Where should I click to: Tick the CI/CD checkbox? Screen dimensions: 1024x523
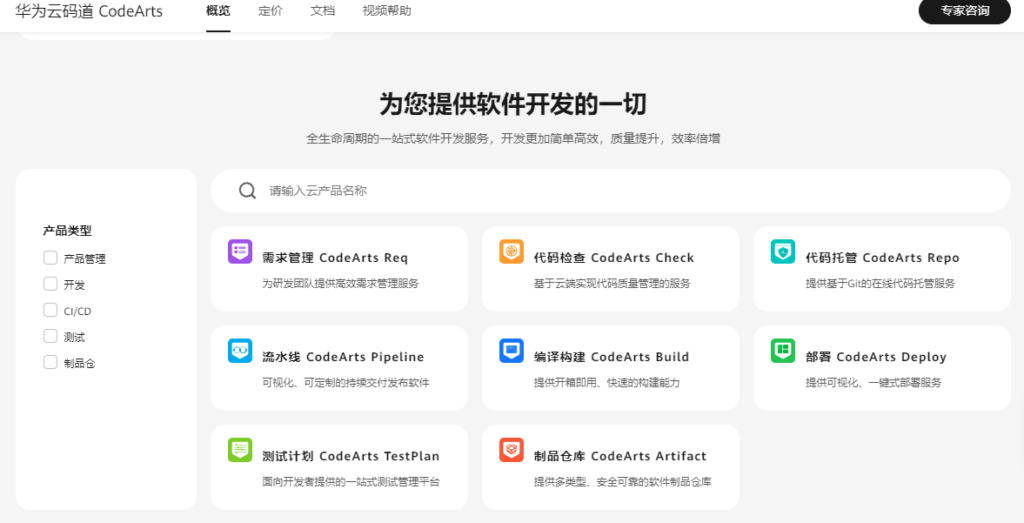50,310
